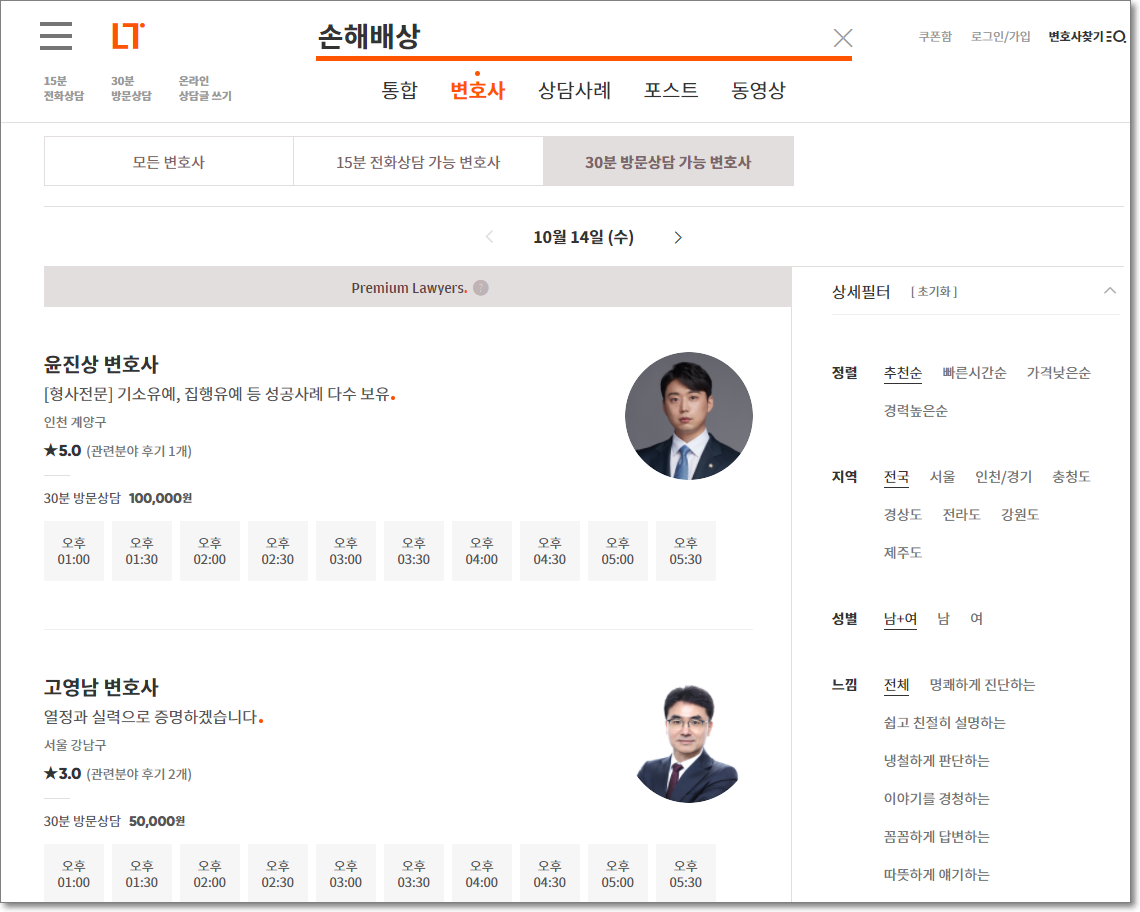Book 고영남 오후 04:30 slot
The image size is (1140, 912).
click(550, 873)
